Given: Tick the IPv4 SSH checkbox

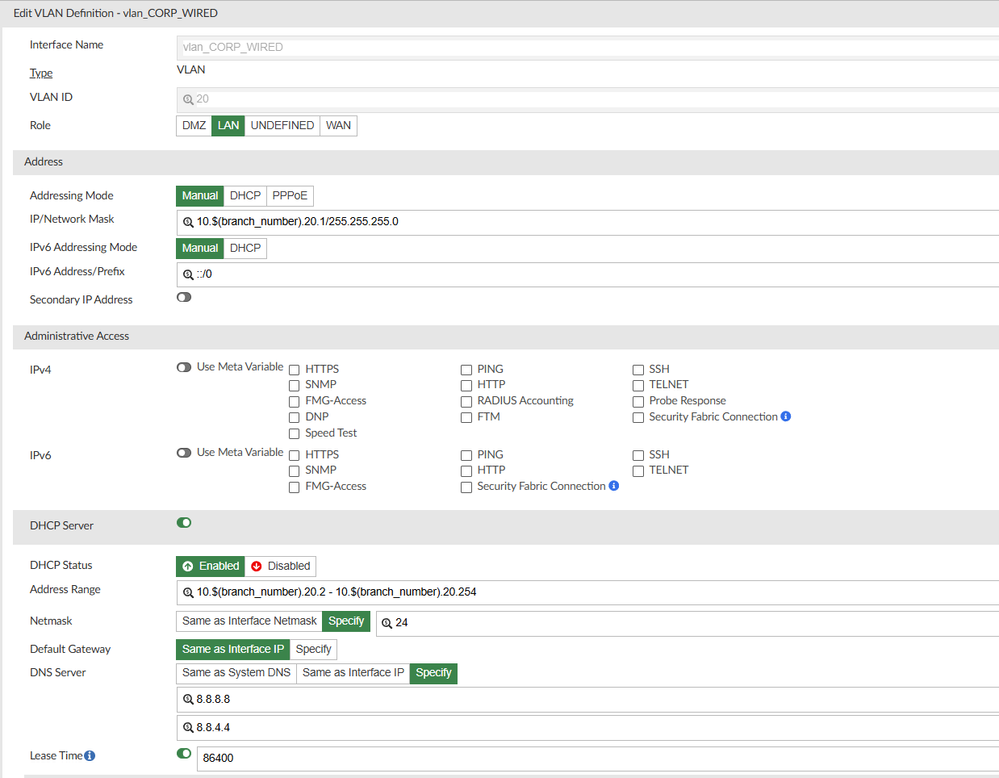Looking at the screenshot, I should (638, 369).
